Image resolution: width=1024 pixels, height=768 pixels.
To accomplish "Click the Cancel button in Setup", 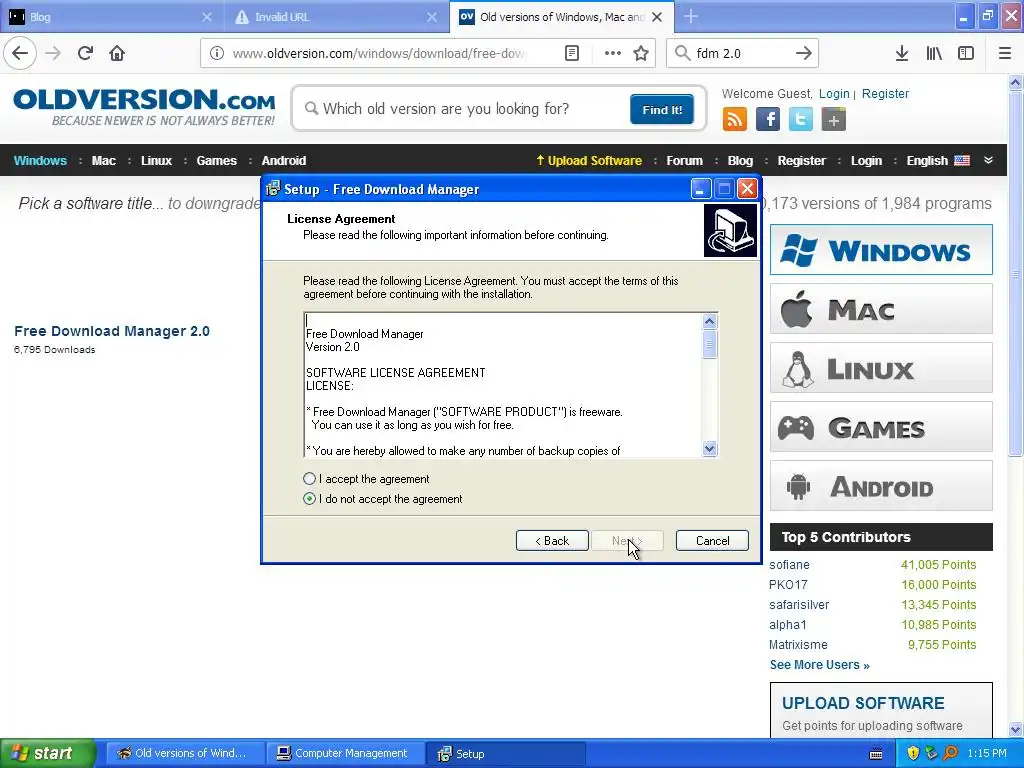I will coord(712,541).
